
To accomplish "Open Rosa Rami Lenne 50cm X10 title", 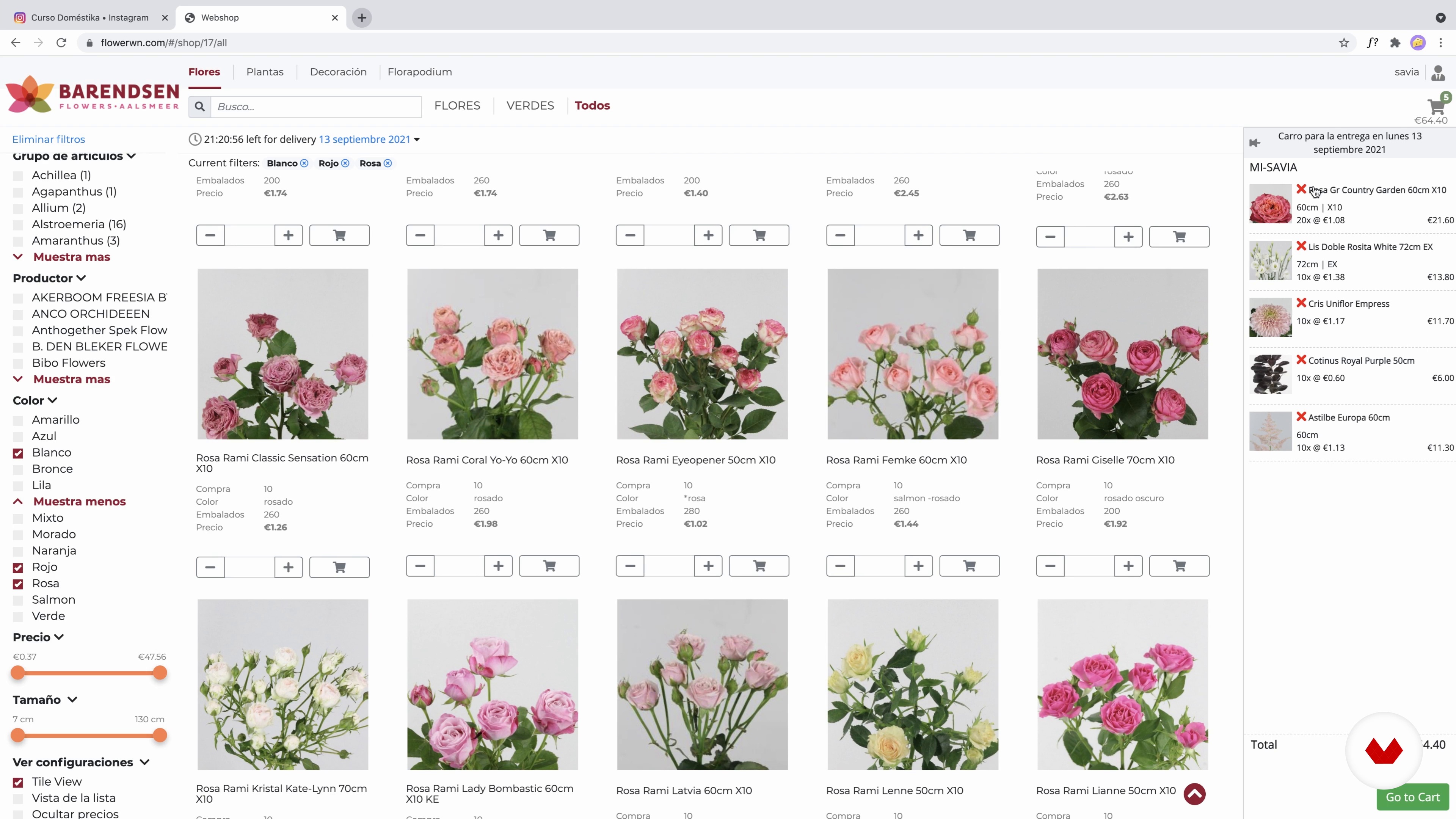I will coord(894,791).
